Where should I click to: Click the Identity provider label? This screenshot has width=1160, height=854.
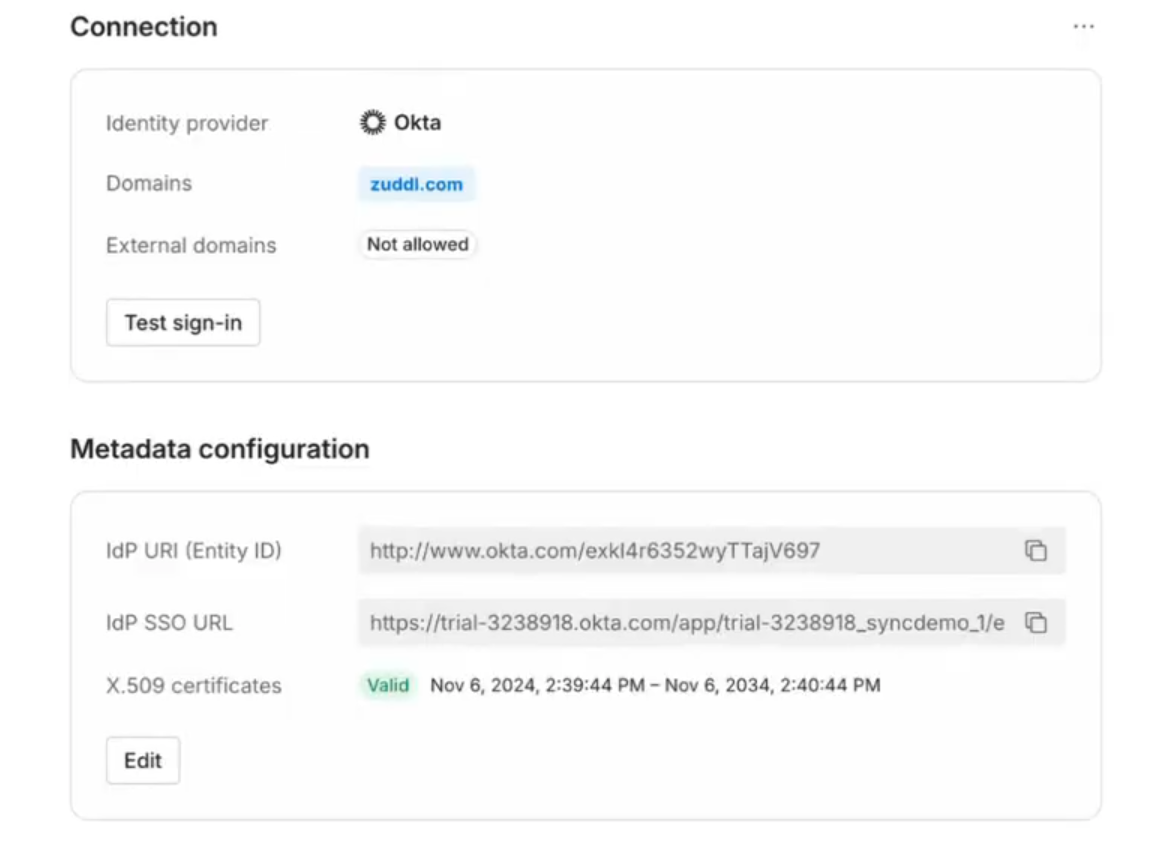(187, 123)
